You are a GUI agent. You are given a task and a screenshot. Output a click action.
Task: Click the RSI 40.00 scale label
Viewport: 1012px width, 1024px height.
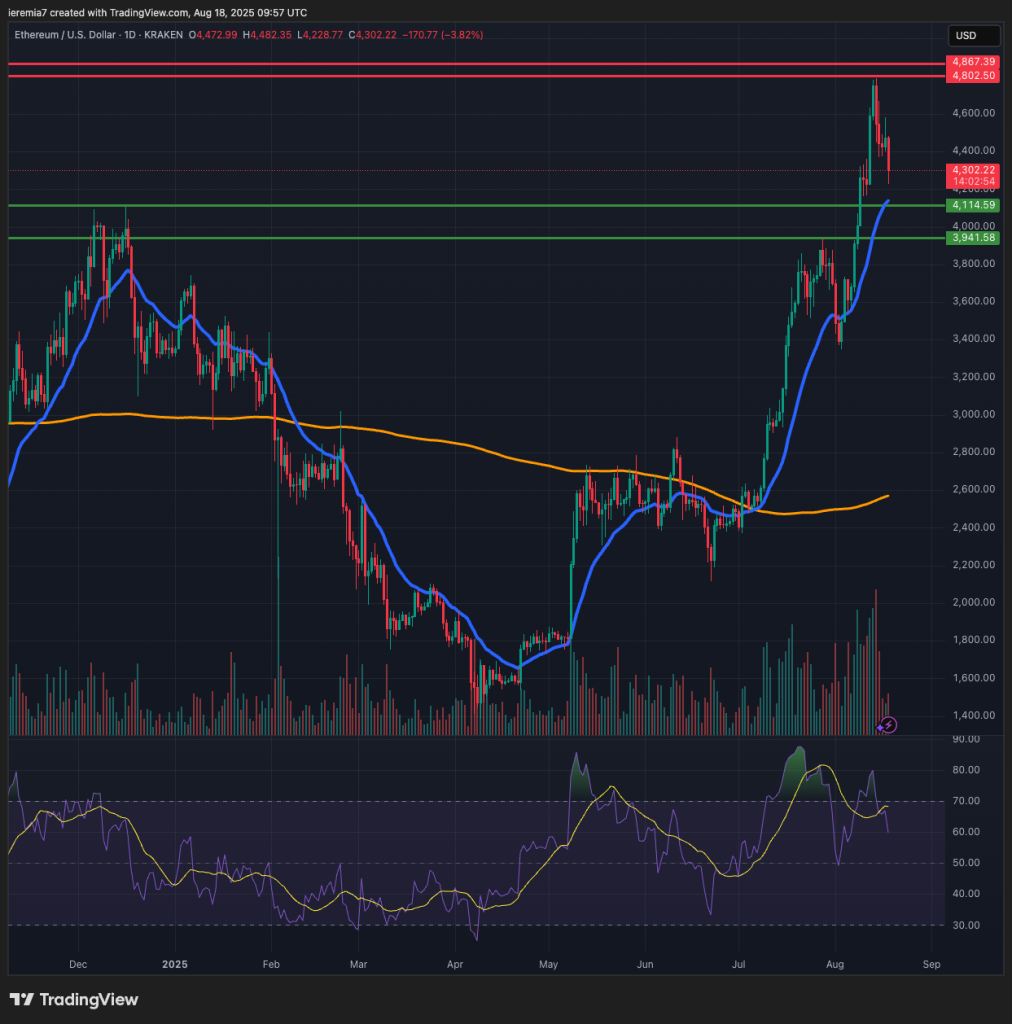[x=966, y=893]
